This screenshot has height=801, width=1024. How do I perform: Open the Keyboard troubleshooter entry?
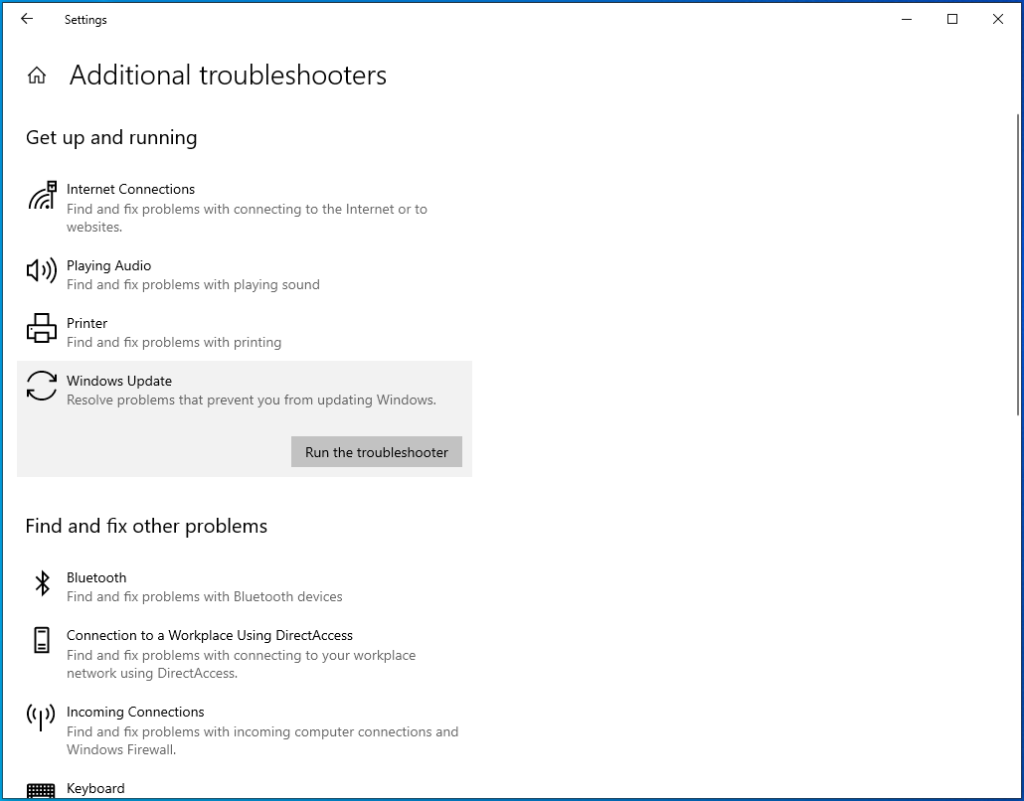coord(95,788)
